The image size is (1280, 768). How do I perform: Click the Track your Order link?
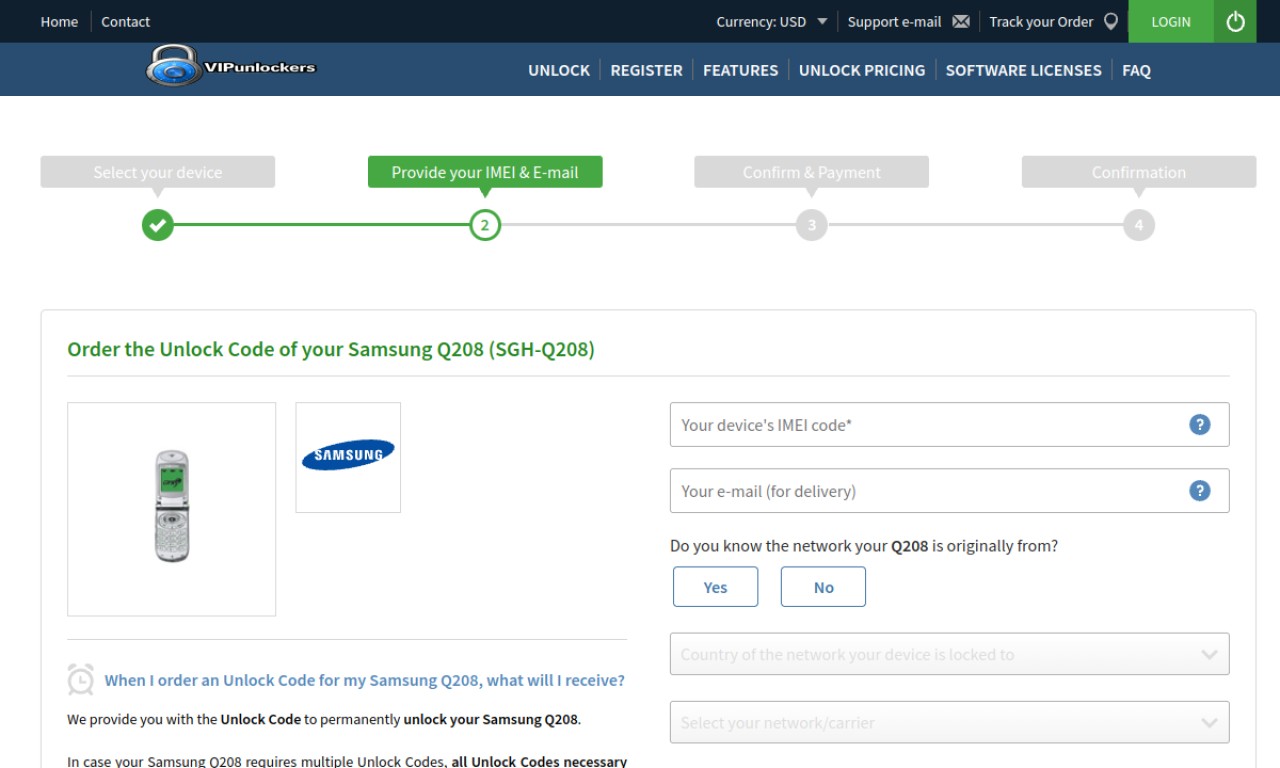[x=1041, y=21]
